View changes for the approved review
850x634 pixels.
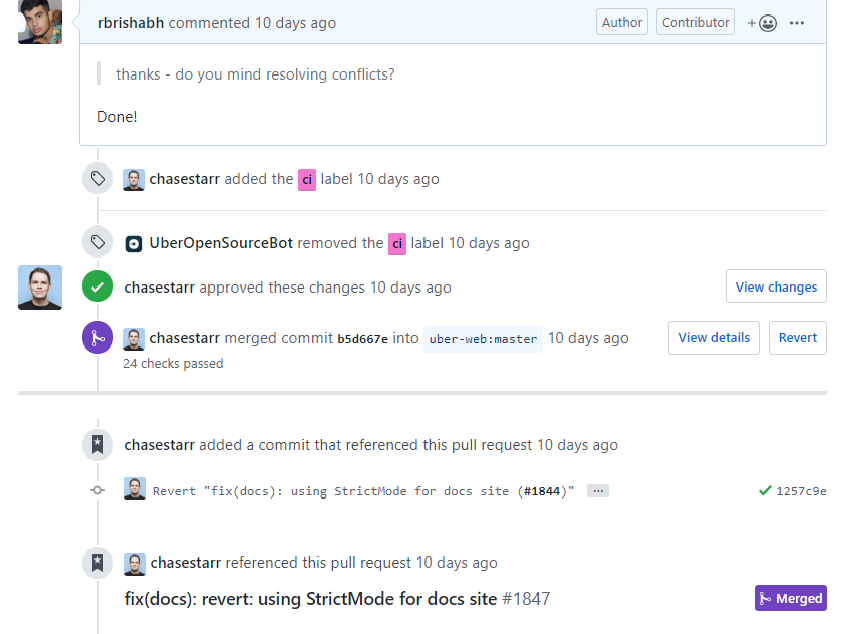click(x=776, y=287)
